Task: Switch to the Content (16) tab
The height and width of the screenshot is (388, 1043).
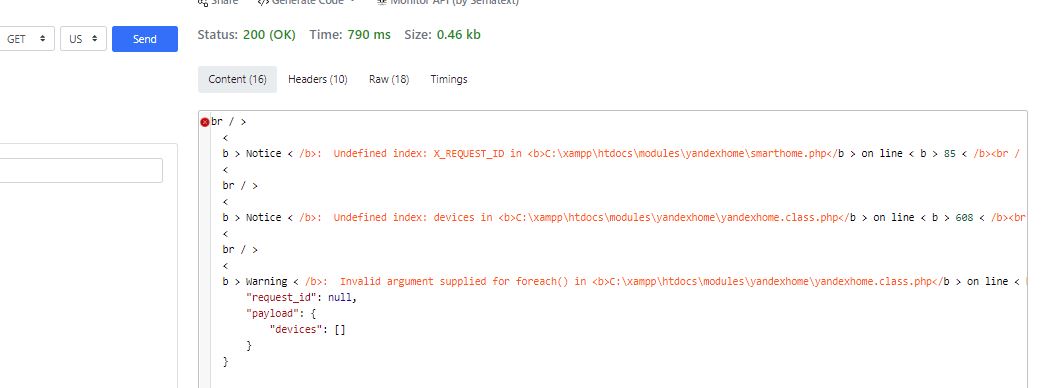Action: click(237, 79)
